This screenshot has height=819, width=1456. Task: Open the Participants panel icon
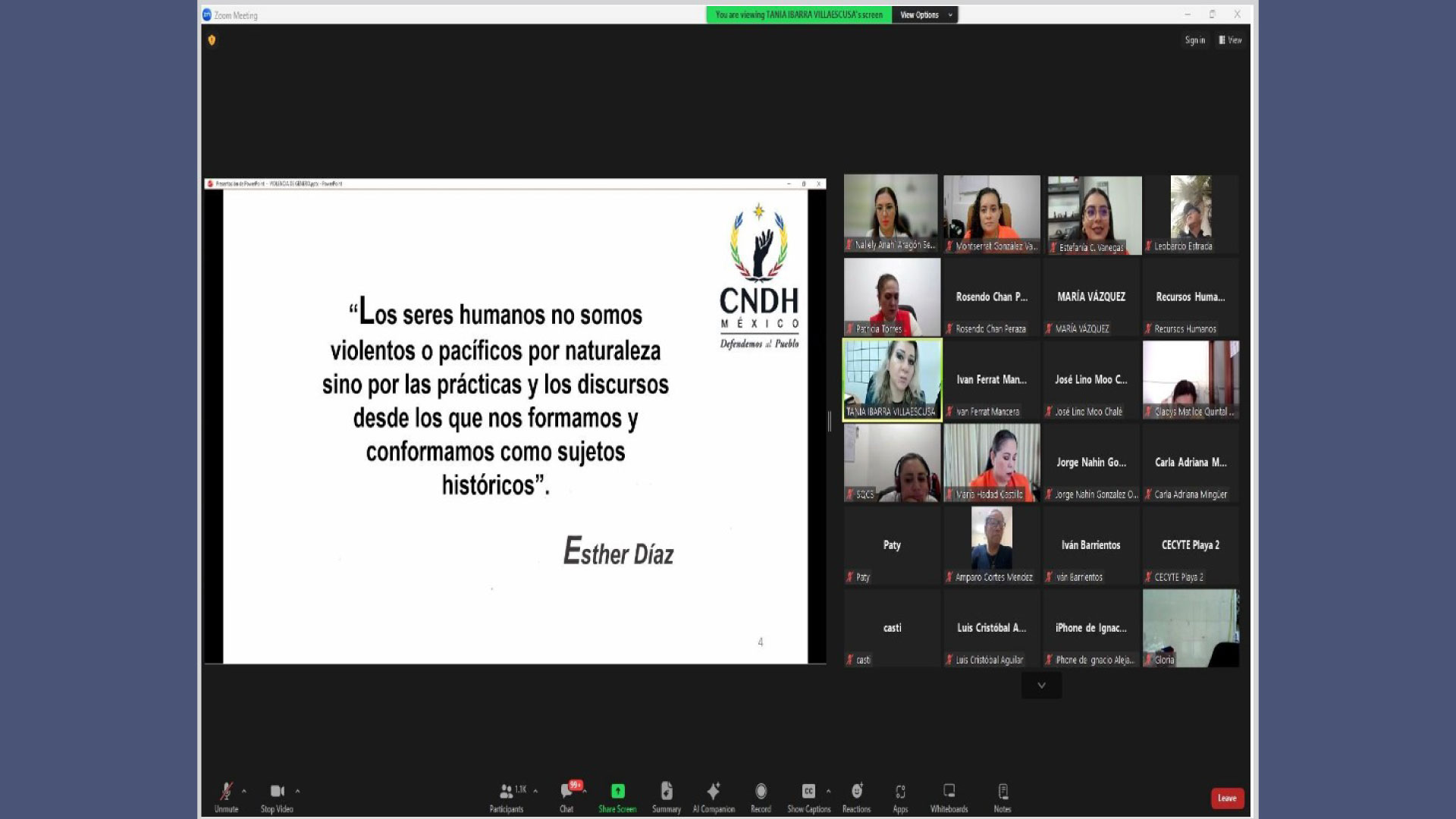click(x=506, y=792)
